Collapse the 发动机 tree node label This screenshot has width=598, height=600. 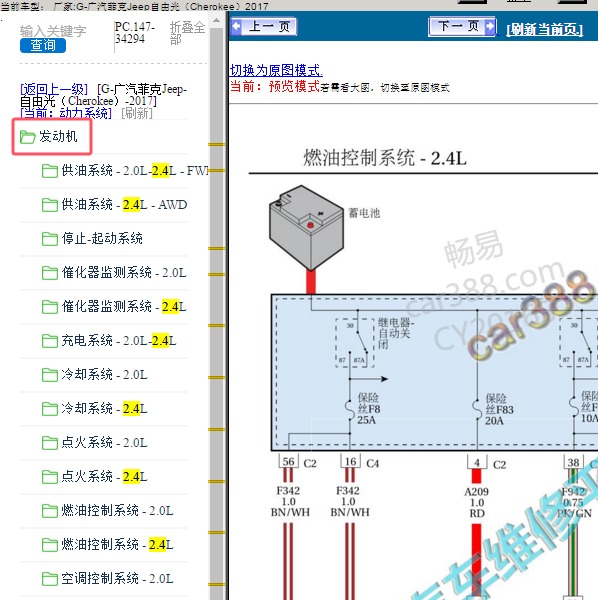click(x=58, y=136)
